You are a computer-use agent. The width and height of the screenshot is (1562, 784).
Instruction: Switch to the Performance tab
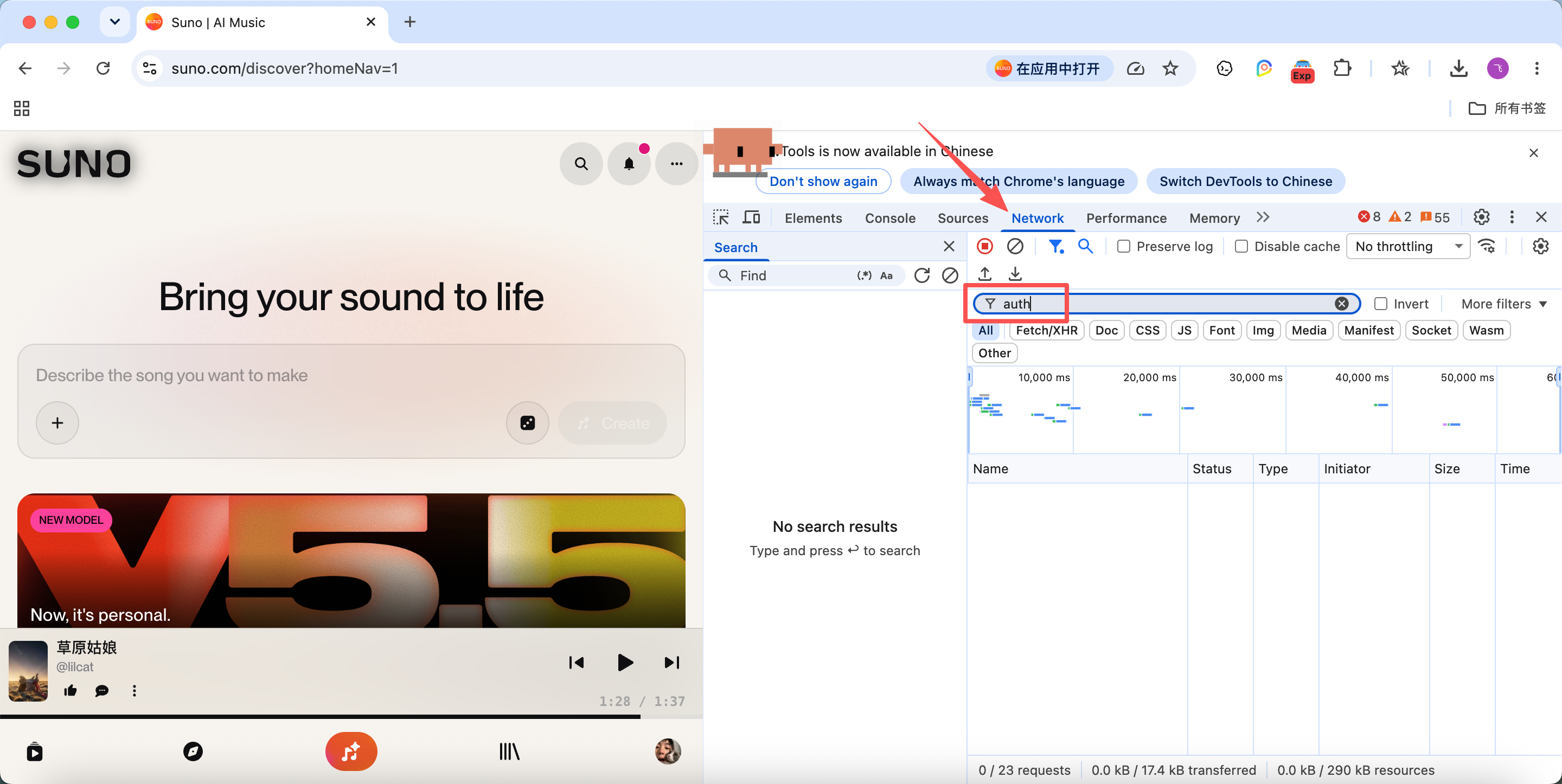click(x=1126, y=217)
